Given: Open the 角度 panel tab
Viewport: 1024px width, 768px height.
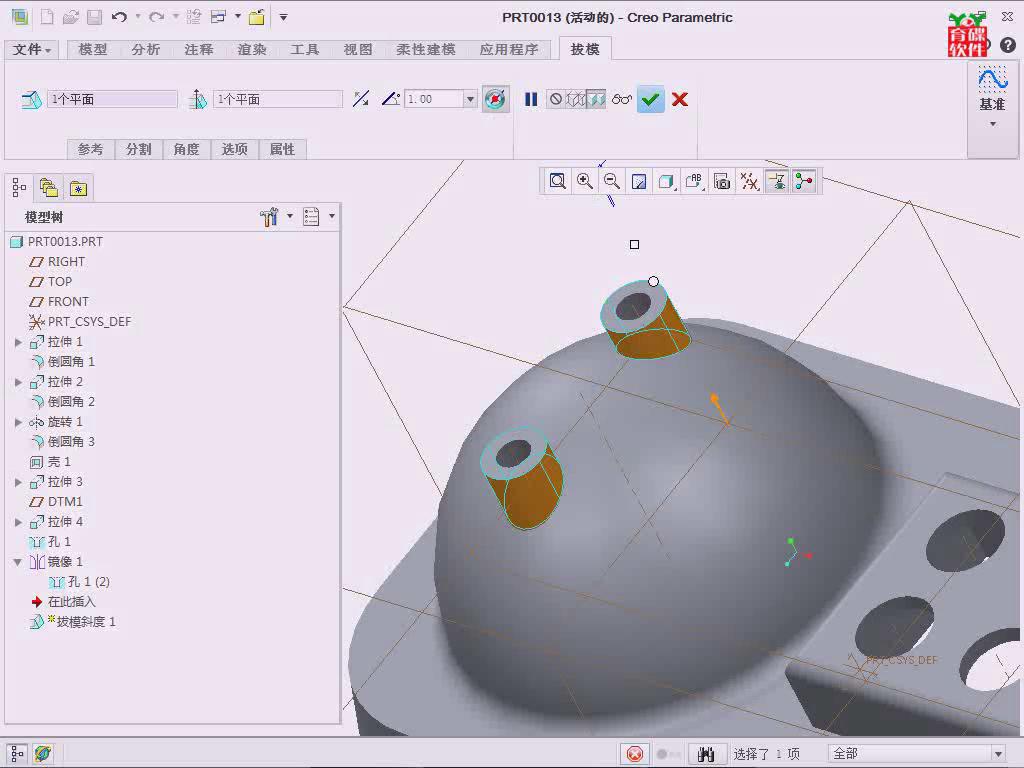Looking at the screenshot, I should coord(186,150).
